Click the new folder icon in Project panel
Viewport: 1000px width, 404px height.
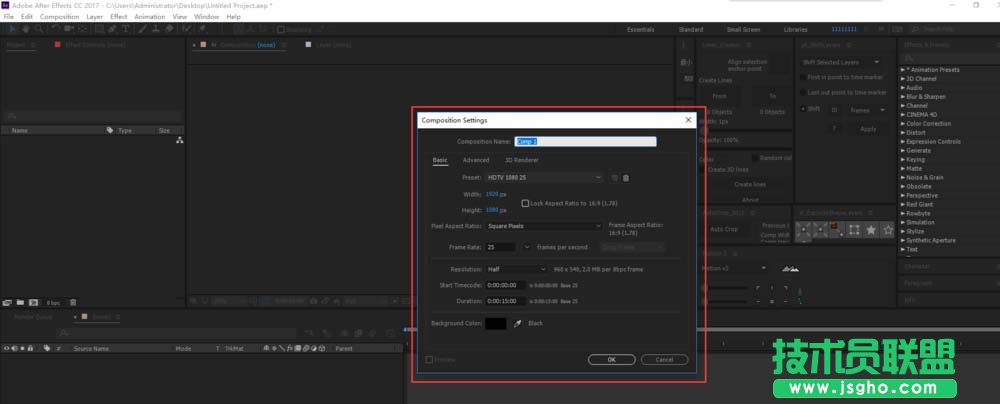tap(20, 301)
